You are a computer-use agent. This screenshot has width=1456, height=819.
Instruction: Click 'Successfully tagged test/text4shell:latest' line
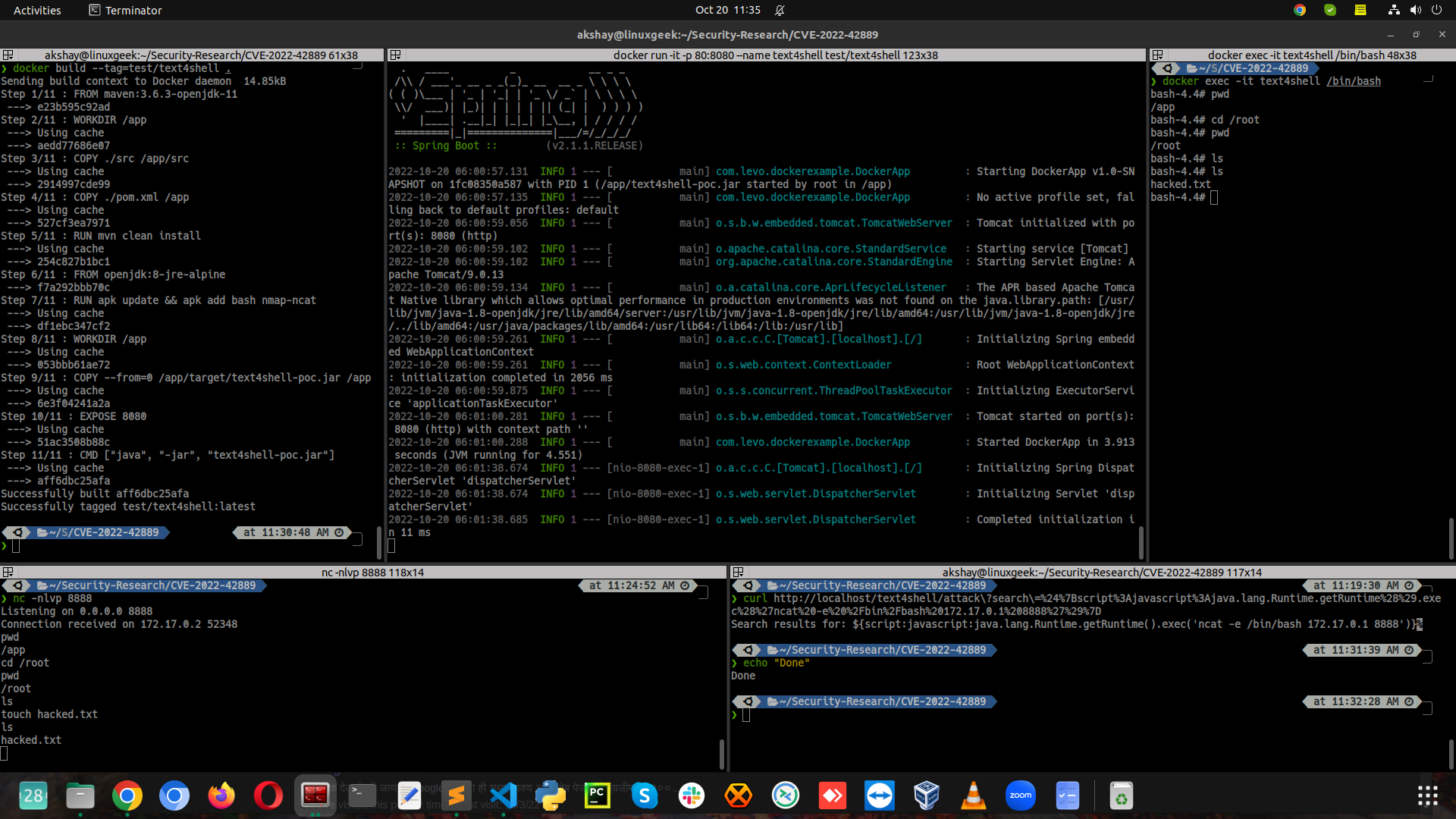point(128,507)
